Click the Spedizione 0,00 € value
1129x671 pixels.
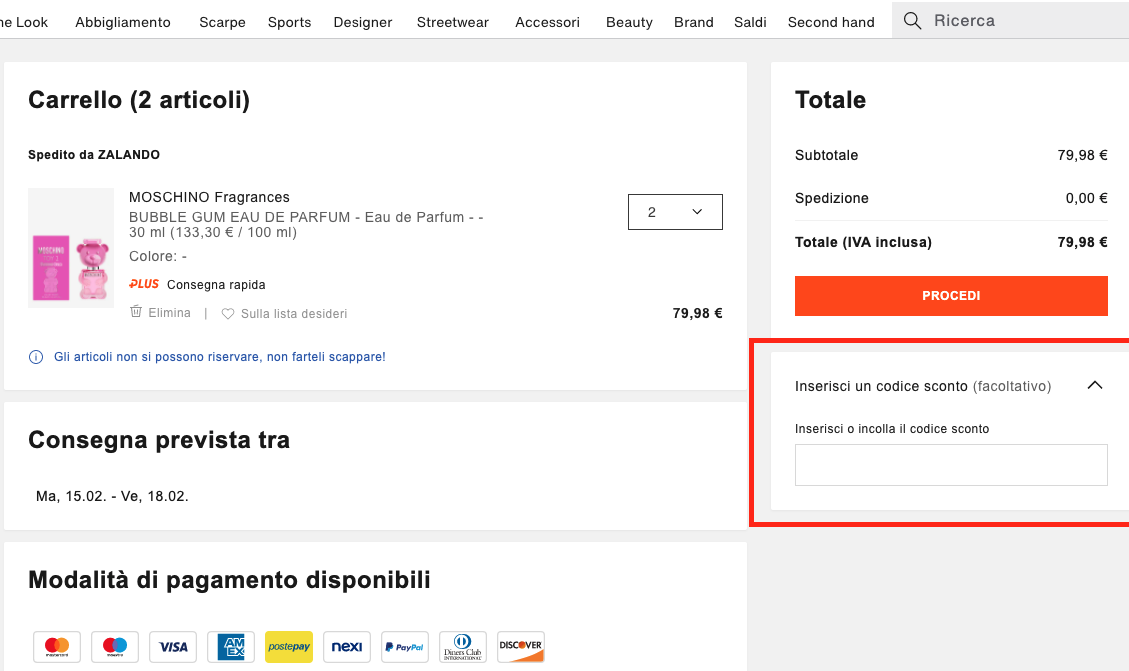point(1087,198)
